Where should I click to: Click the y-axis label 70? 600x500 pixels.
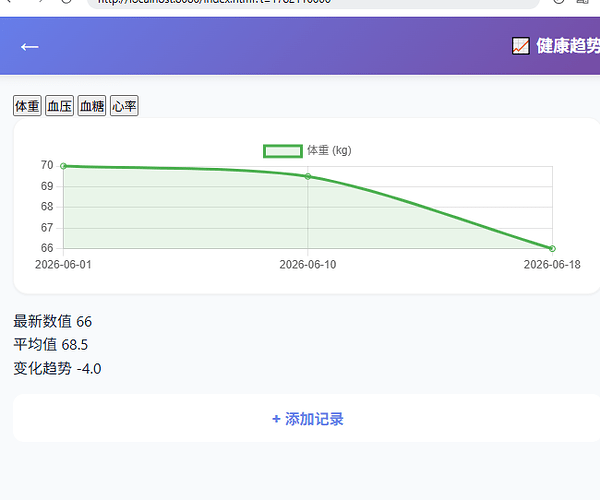pyautogui.click(x=47, y=165)
